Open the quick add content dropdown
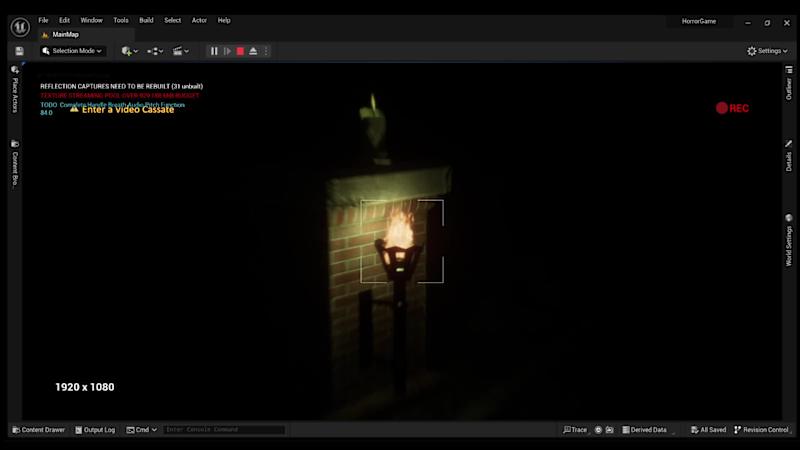800x450 pixels. tap(130, 51)
